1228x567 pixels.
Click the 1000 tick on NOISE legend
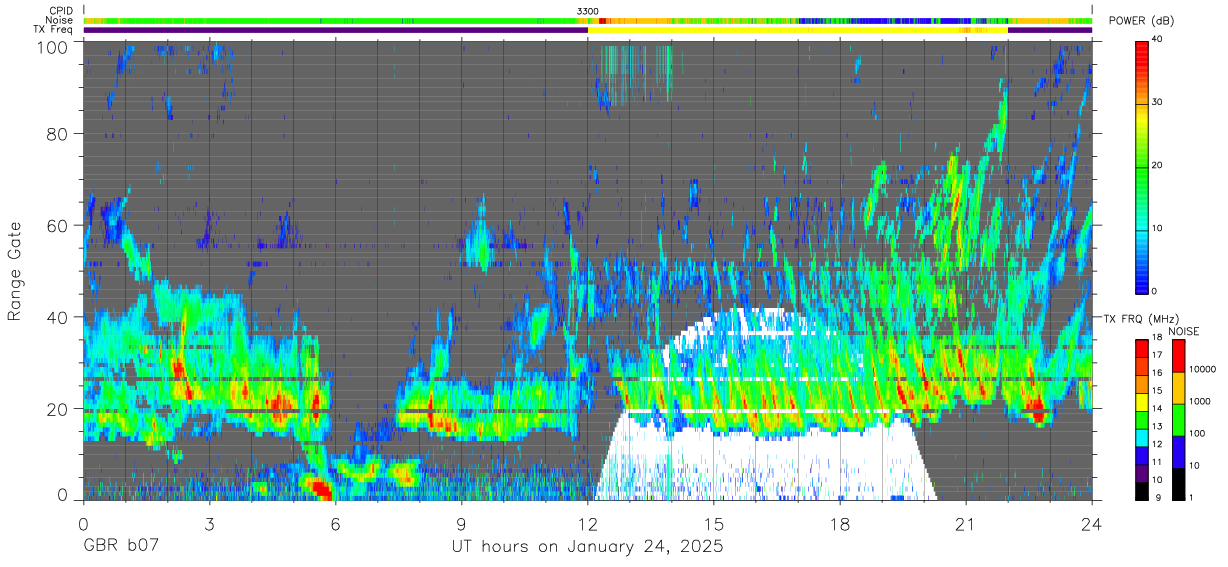tap(1198, 401)
